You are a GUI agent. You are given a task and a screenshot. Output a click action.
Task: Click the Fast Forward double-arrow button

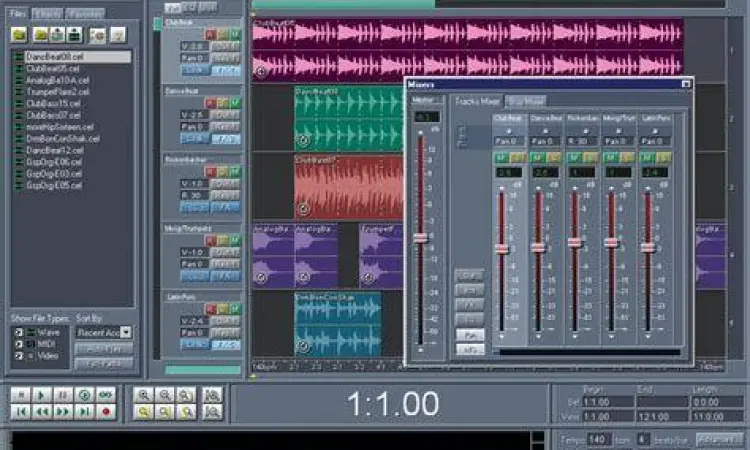click(63, 411)
